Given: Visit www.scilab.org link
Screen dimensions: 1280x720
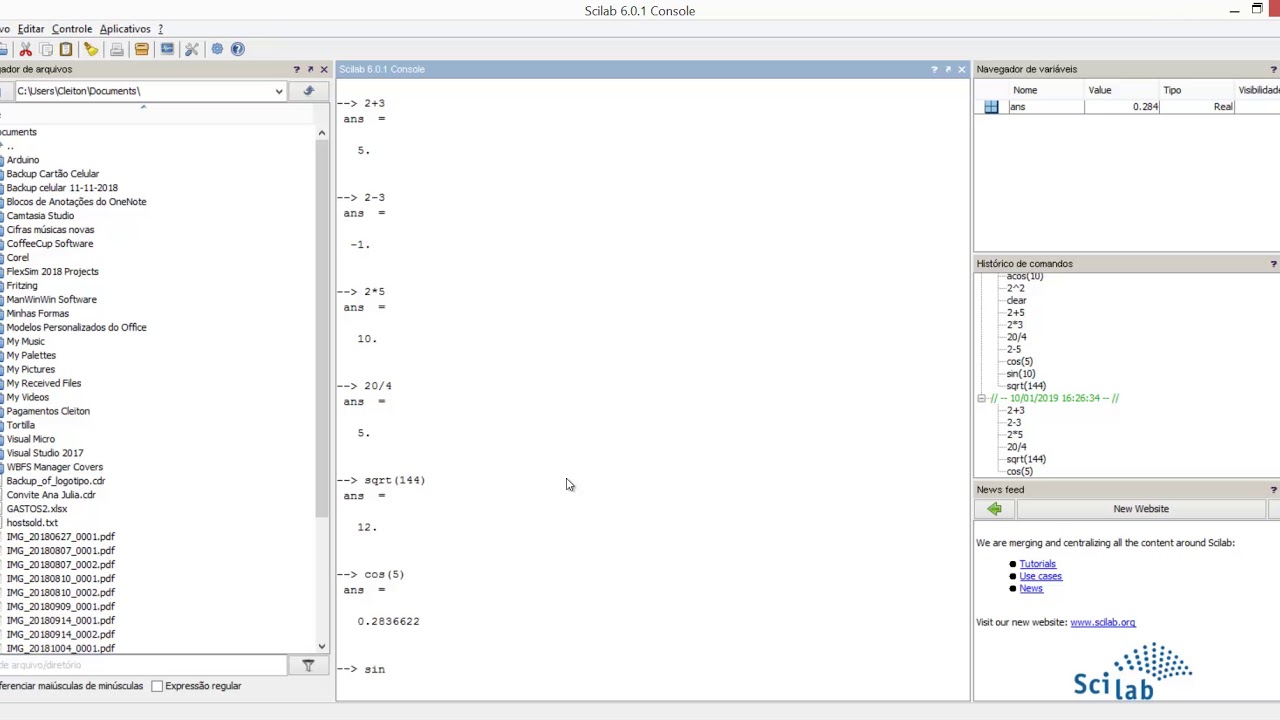Looking at the screenshot, I should pyautogui.click(x=1102, y=622).
